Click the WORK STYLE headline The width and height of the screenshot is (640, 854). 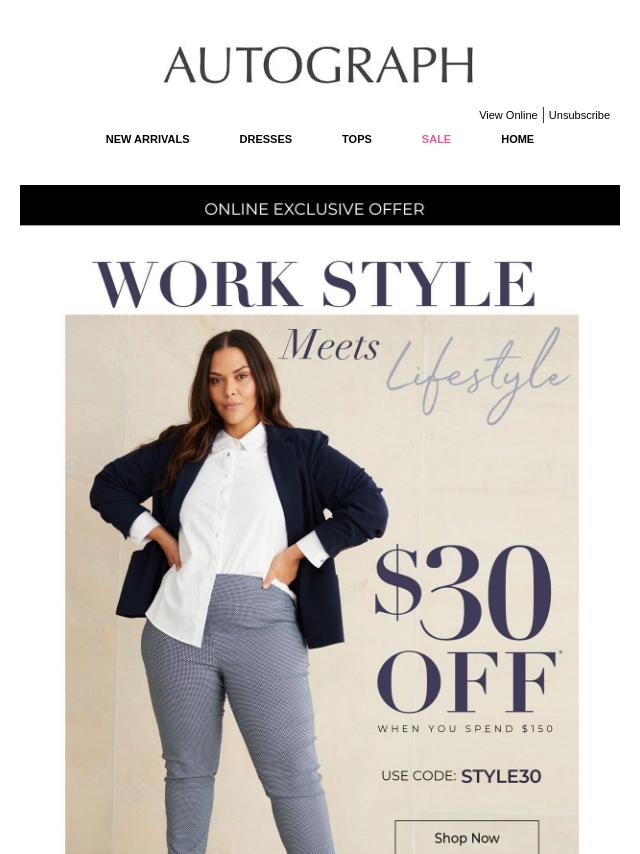click(x=315, y=284)
